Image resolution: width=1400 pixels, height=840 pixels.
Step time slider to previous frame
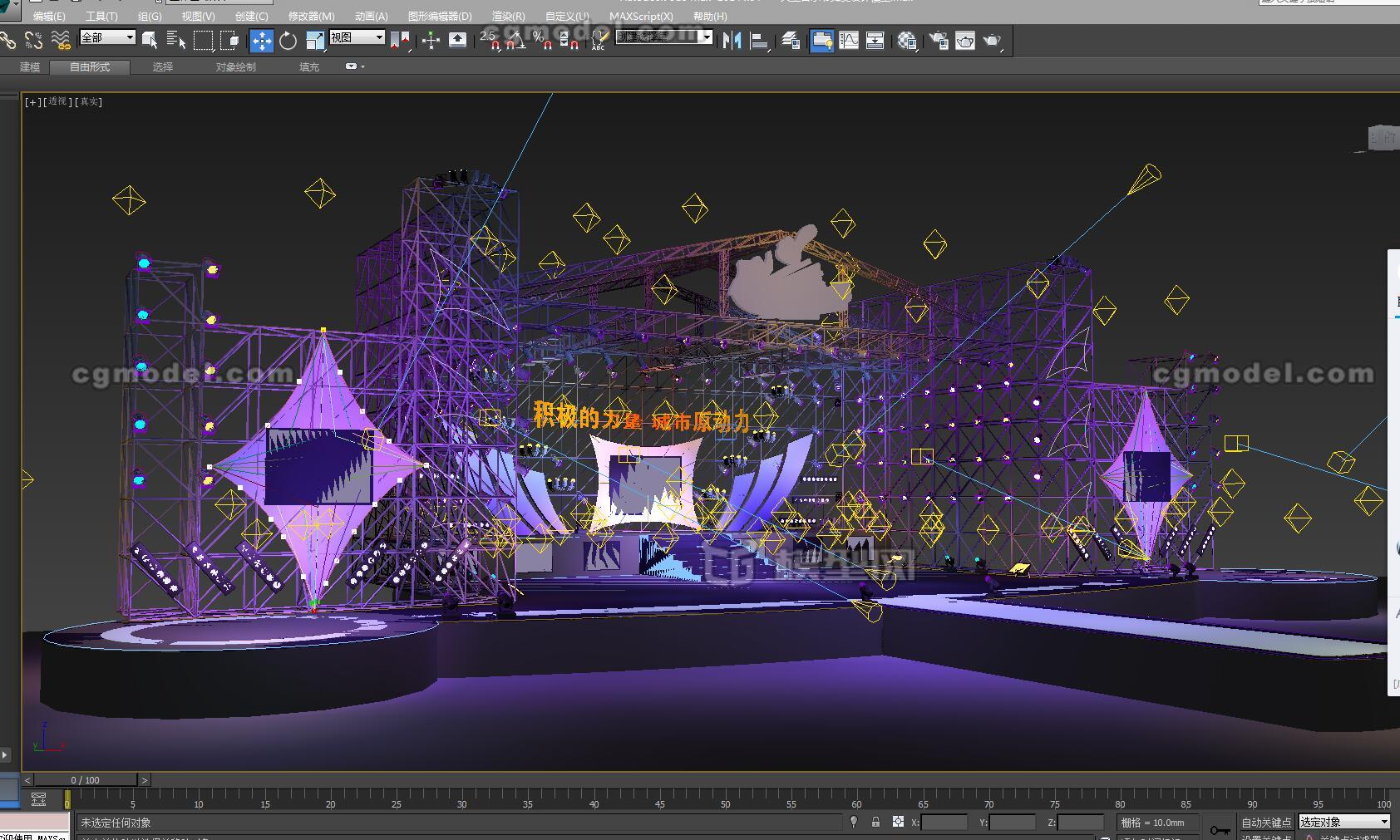click(x=27, y=780)
